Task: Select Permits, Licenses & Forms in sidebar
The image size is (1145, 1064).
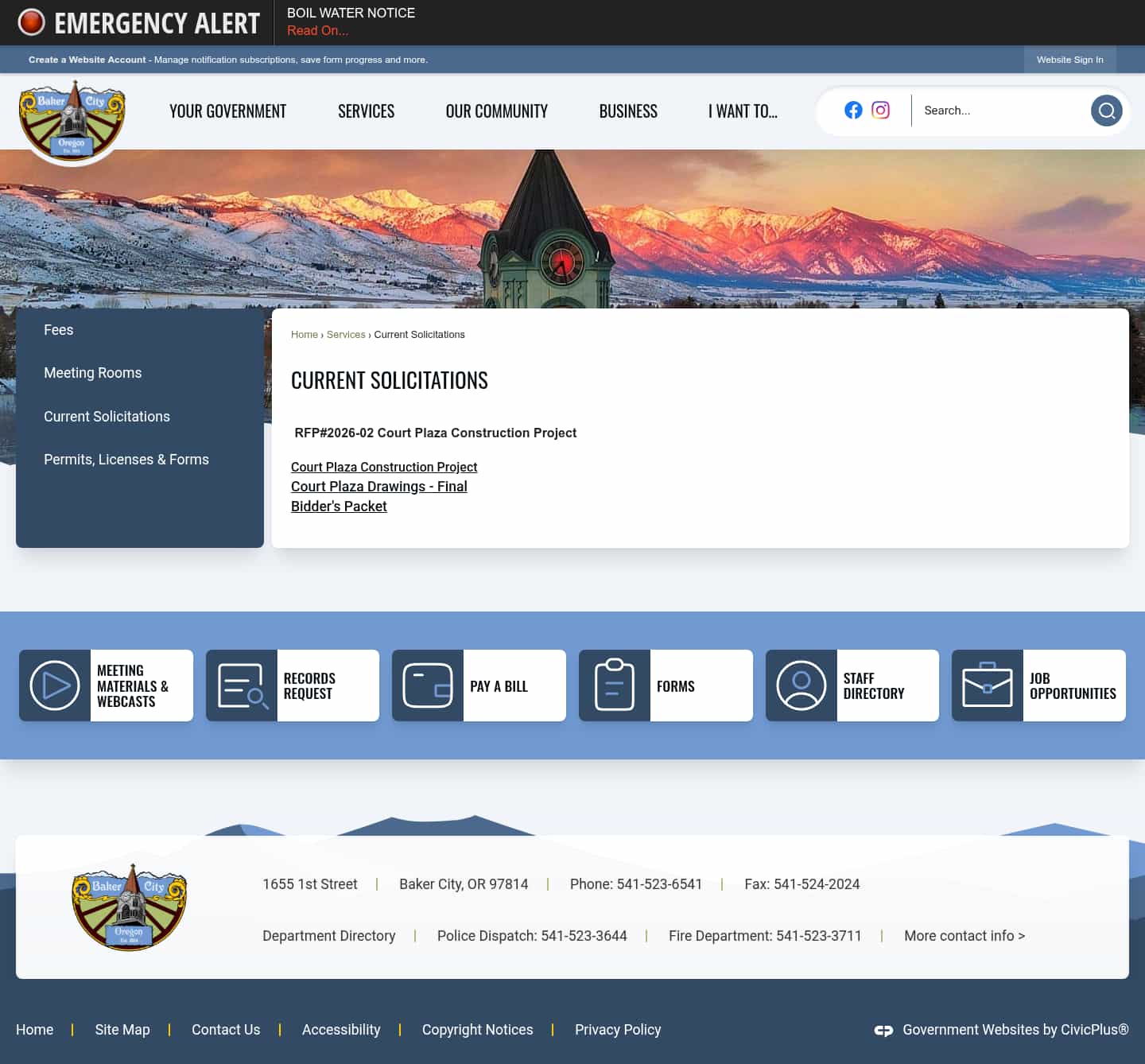Action: coord(126,459)
